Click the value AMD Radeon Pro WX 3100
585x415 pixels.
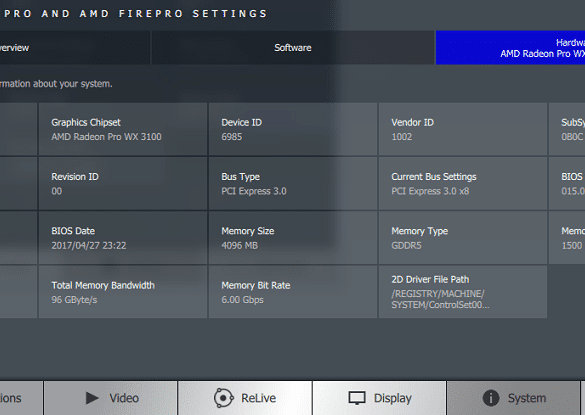click(106, 137)
